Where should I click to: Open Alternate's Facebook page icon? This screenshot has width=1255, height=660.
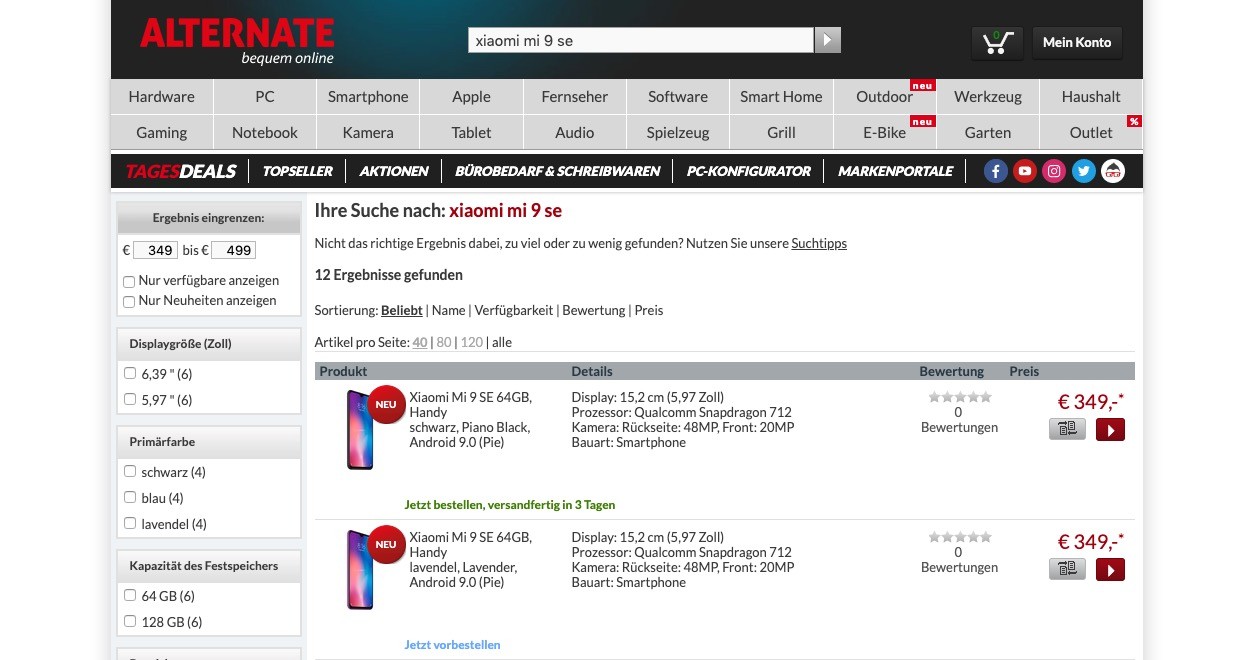click(995, 171)
